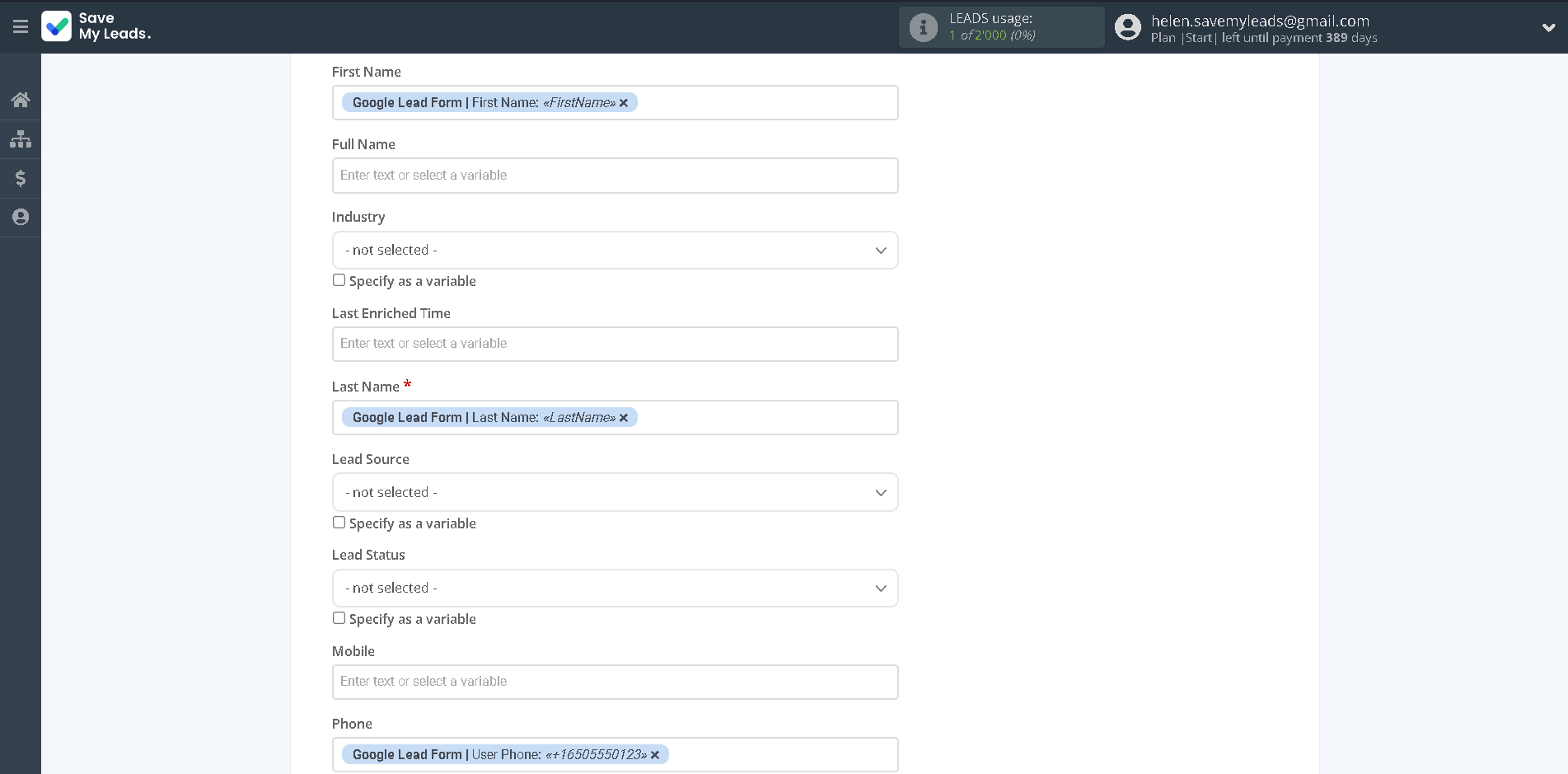Click empty area of Last Name field
1568x774 pixels.
tap(766, 418)
